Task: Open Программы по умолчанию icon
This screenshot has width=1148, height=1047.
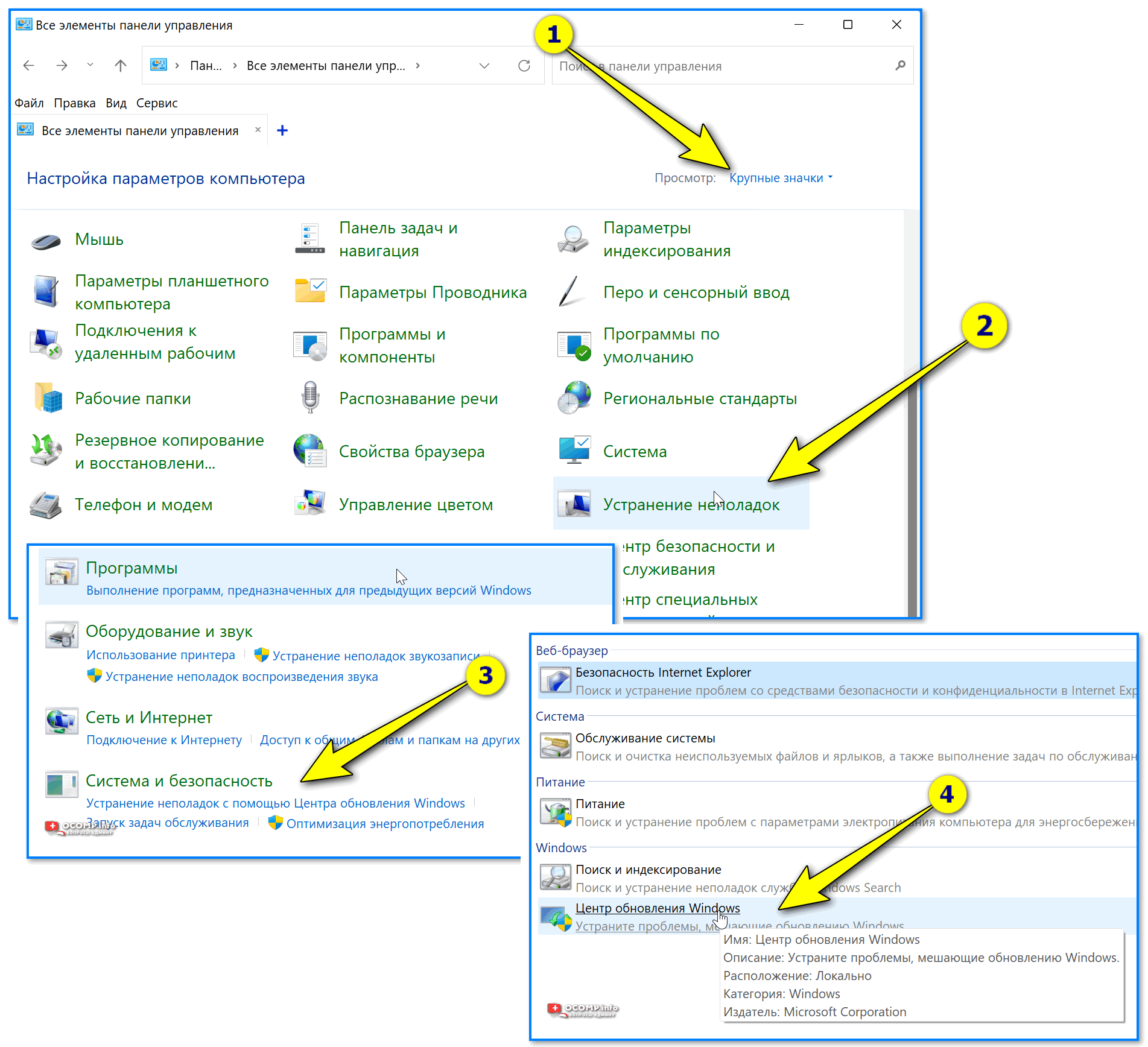Action: pyautogui.click(x=574, y=346)
